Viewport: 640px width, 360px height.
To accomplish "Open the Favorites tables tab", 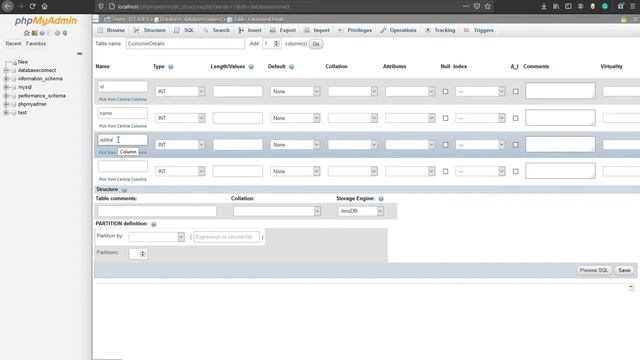I will pos(36,44).
